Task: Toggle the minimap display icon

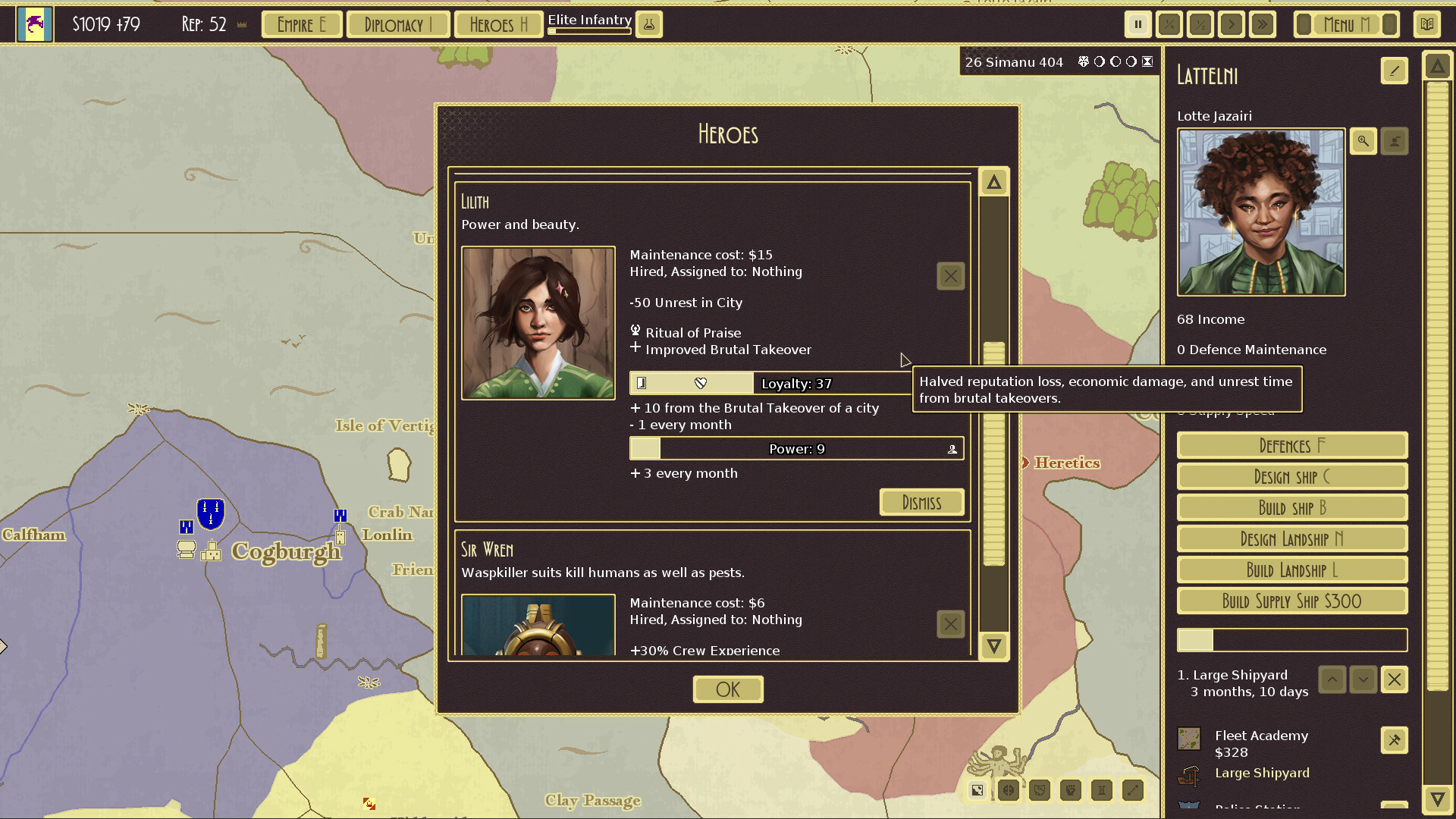Action: (x=977, y=790)
